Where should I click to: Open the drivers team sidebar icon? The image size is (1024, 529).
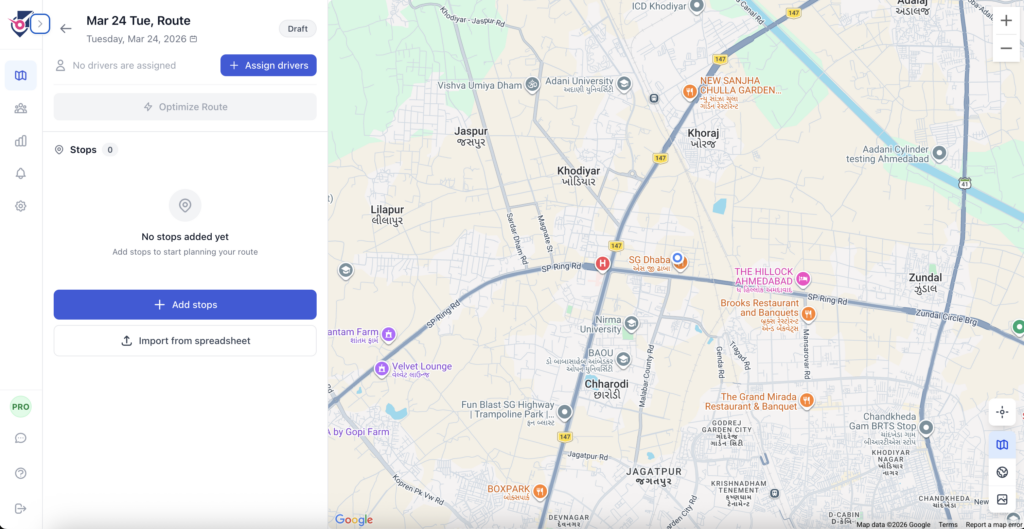coord(21,108)
